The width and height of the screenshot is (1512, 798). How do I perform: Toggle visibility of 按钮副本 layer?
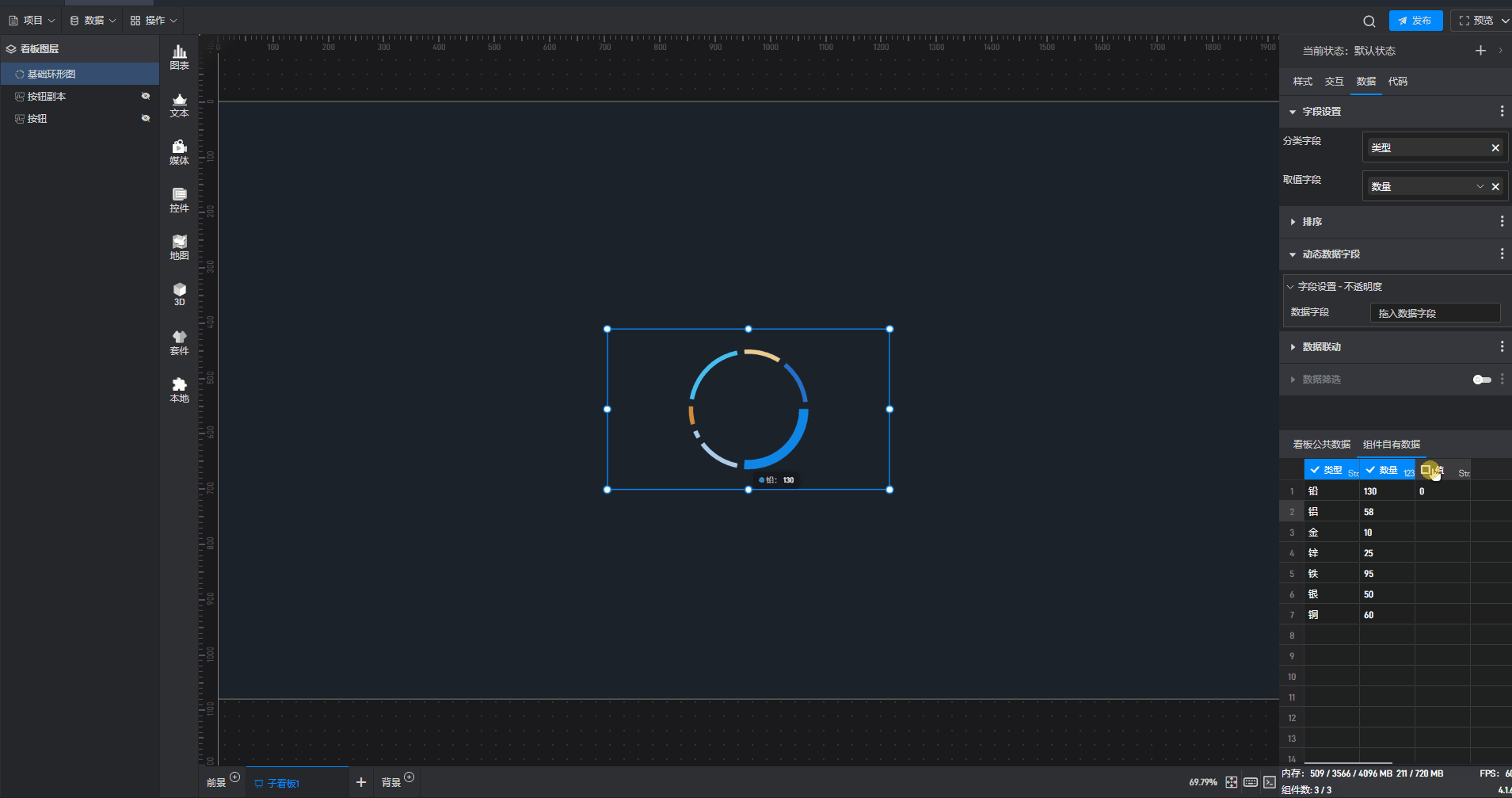pyautogui.click(x=146, y=96)
